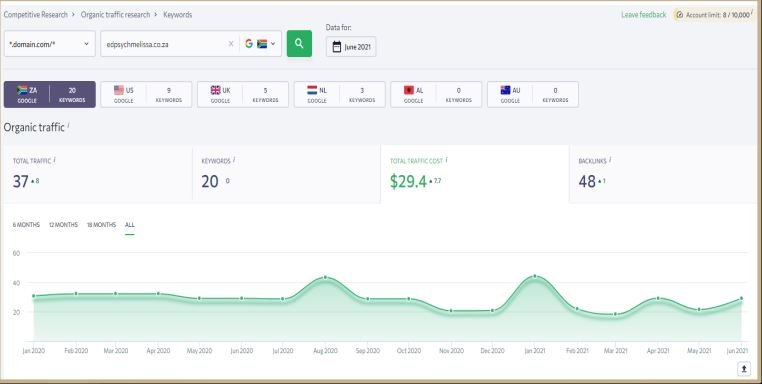This screenshot has width=762, height=384.
Task: Click the Organic traffic research breadcrumb
Action: pyautogui.click(x=116, y=15)
